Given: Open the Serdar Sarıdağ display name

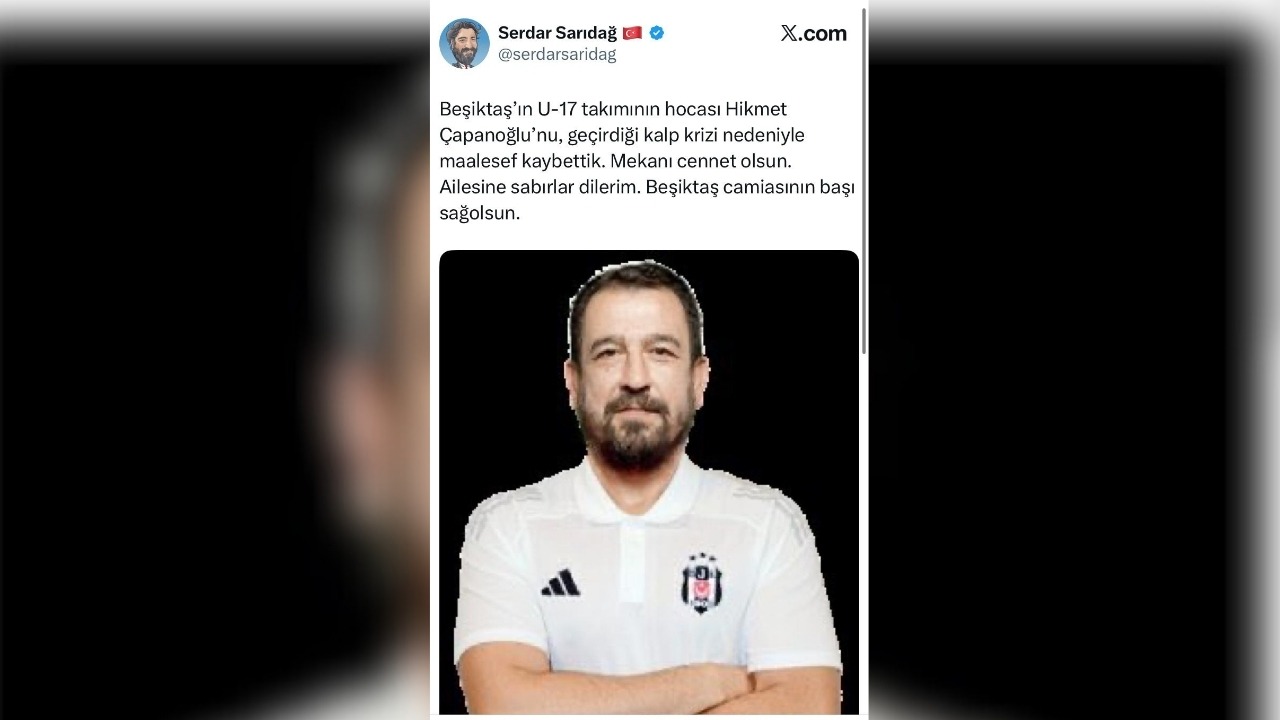Looking at the screenshot, I should [x=557, y=33].
